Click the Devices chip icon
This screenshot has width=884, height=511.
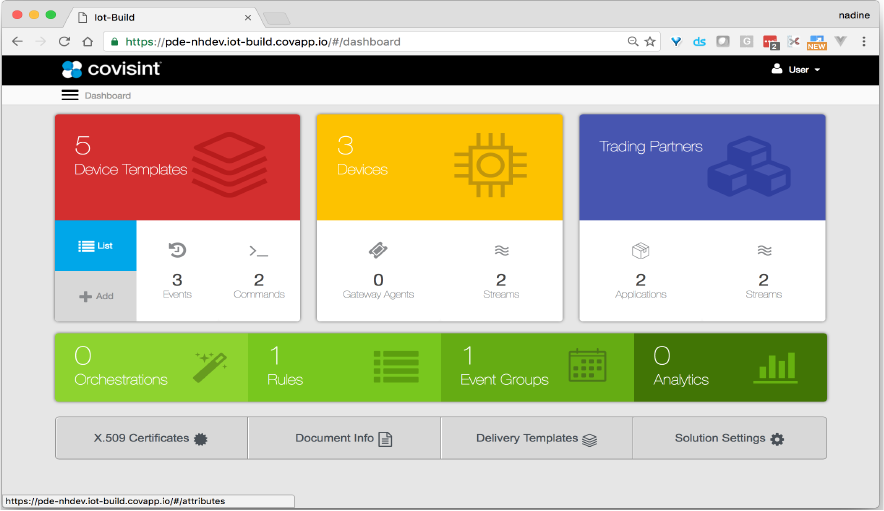pyautogui.click(x=490, y=165)
